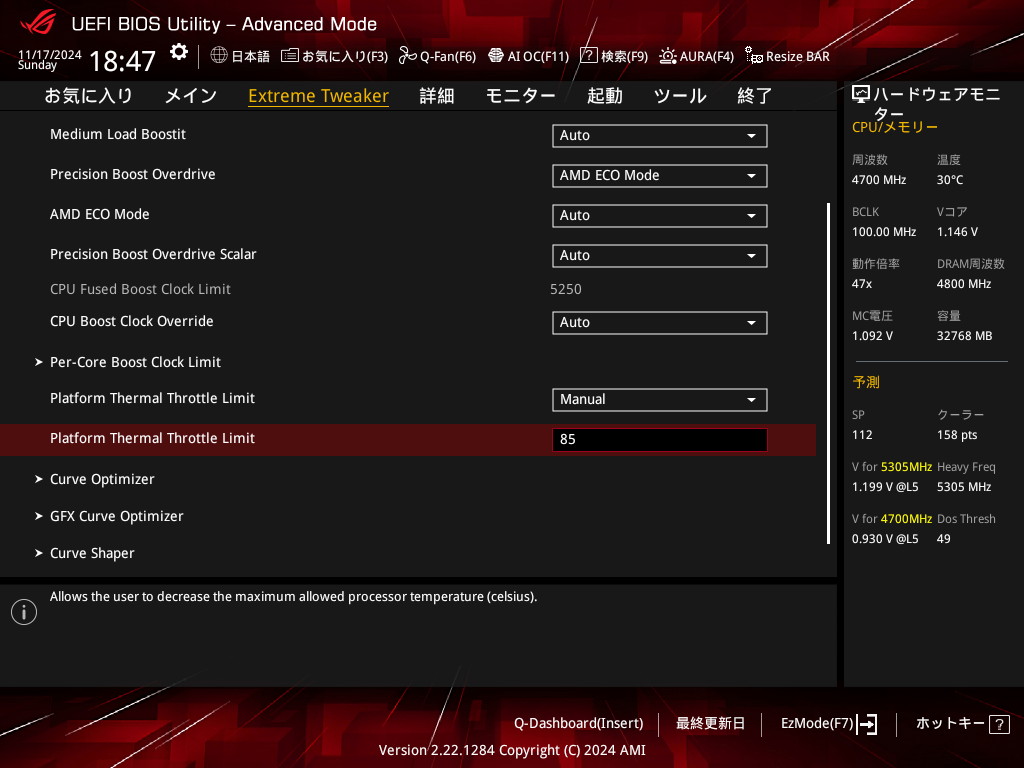
Task: Expand GFX Curve Optimizer submenu
Action: 116,516
